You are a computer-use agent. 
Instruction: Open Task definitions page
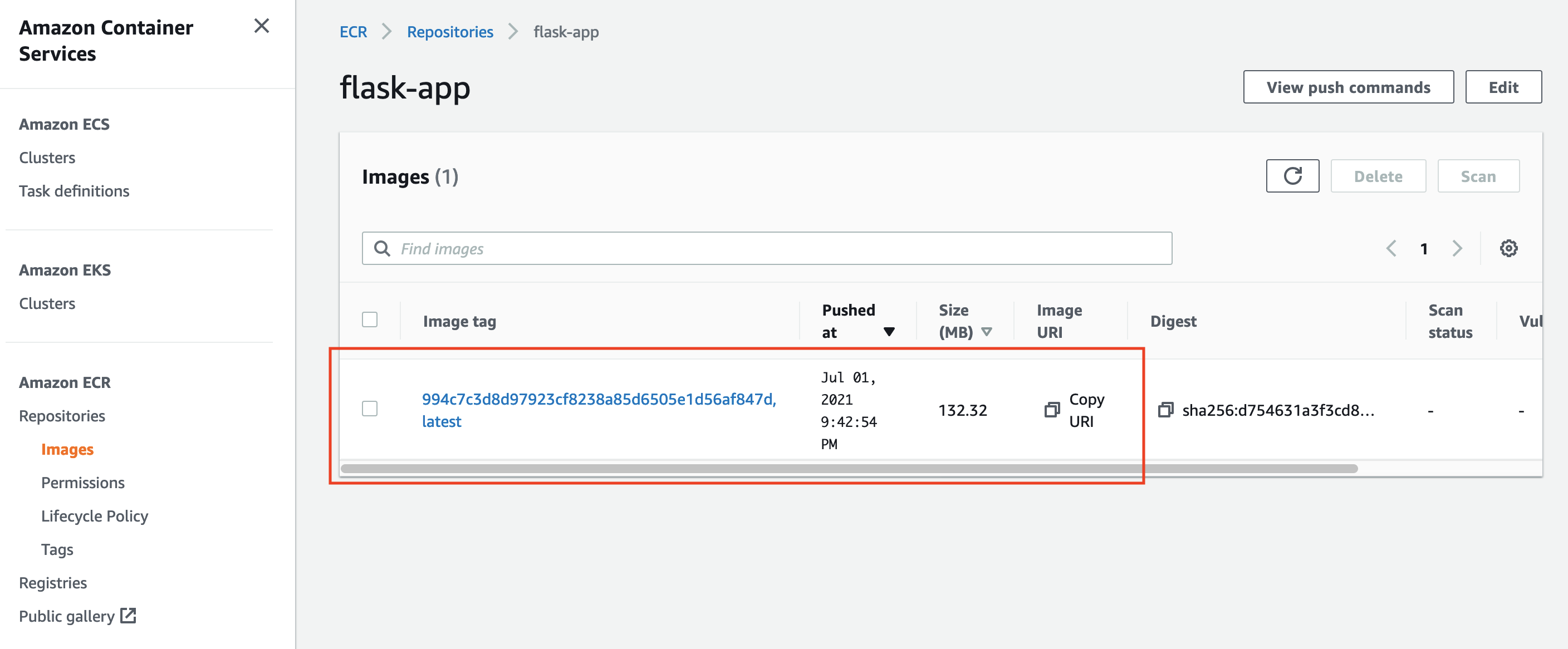tap(74, 191)
